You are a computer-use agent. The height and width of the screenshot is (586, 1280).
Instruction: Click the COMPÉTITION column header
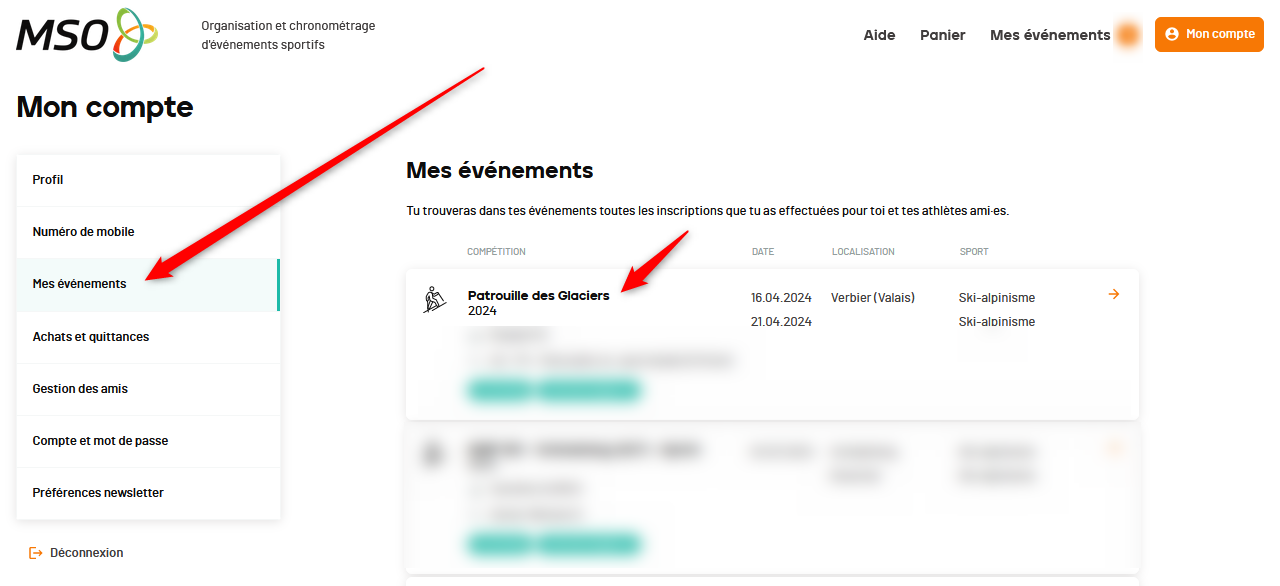click(x=496, y=252)
